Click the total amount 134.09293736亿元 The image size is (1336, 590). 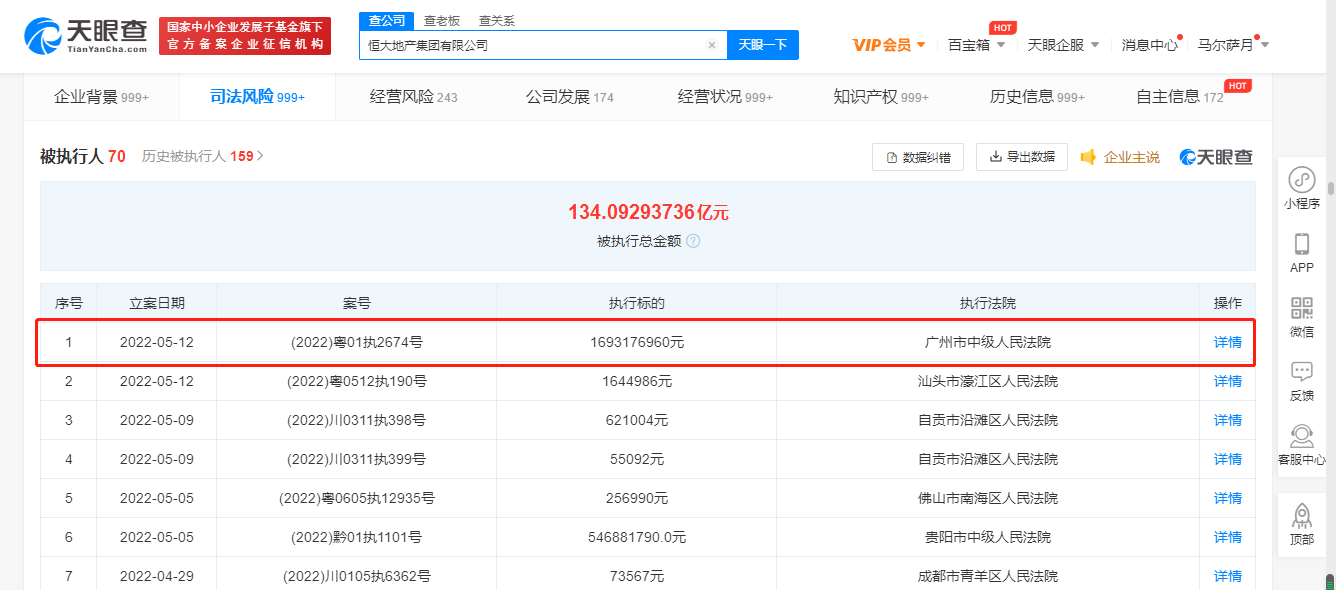tap(648, 212)
